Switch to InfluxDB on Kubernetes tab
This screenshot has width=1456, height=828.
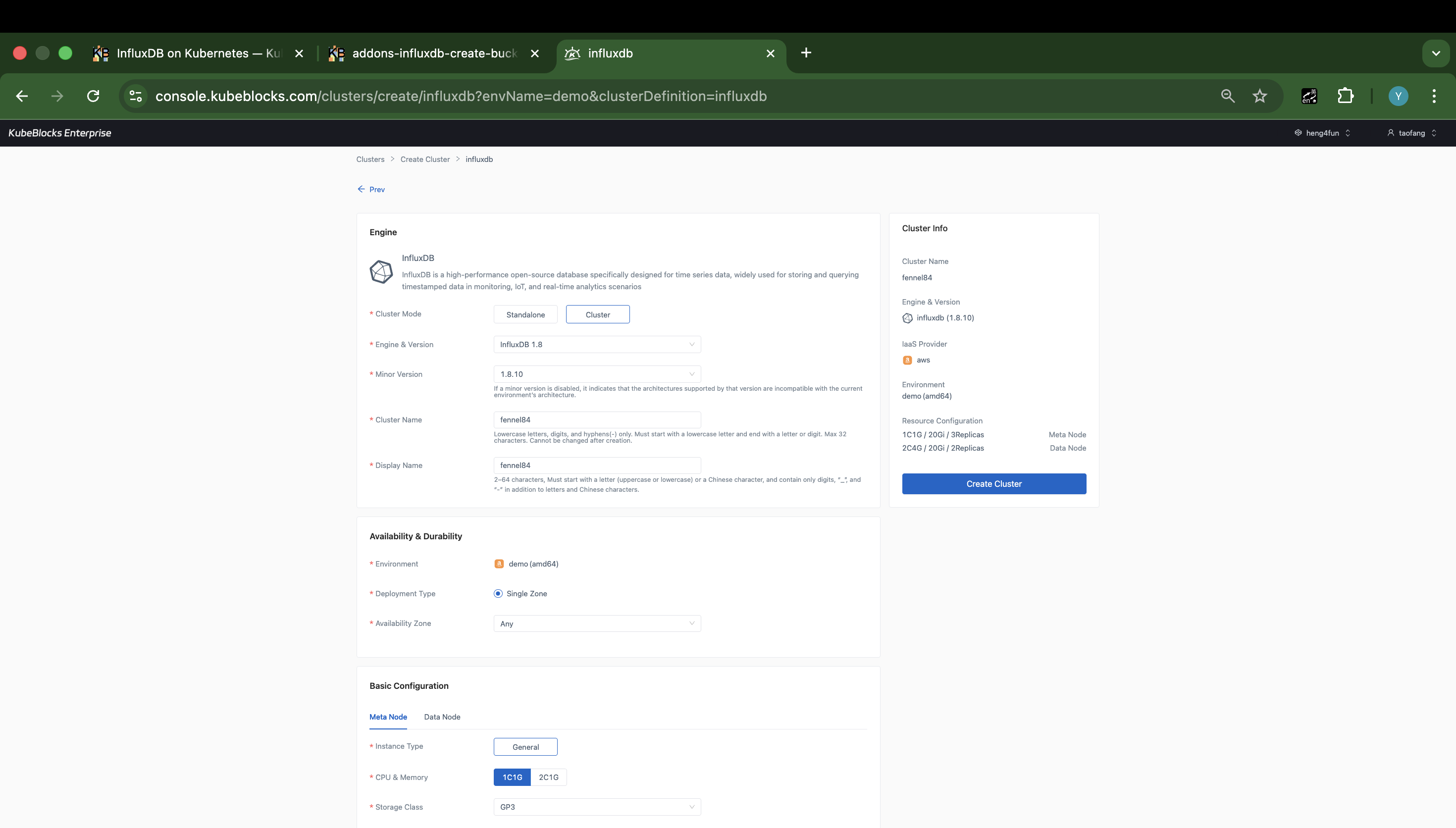tap(199, 53)
